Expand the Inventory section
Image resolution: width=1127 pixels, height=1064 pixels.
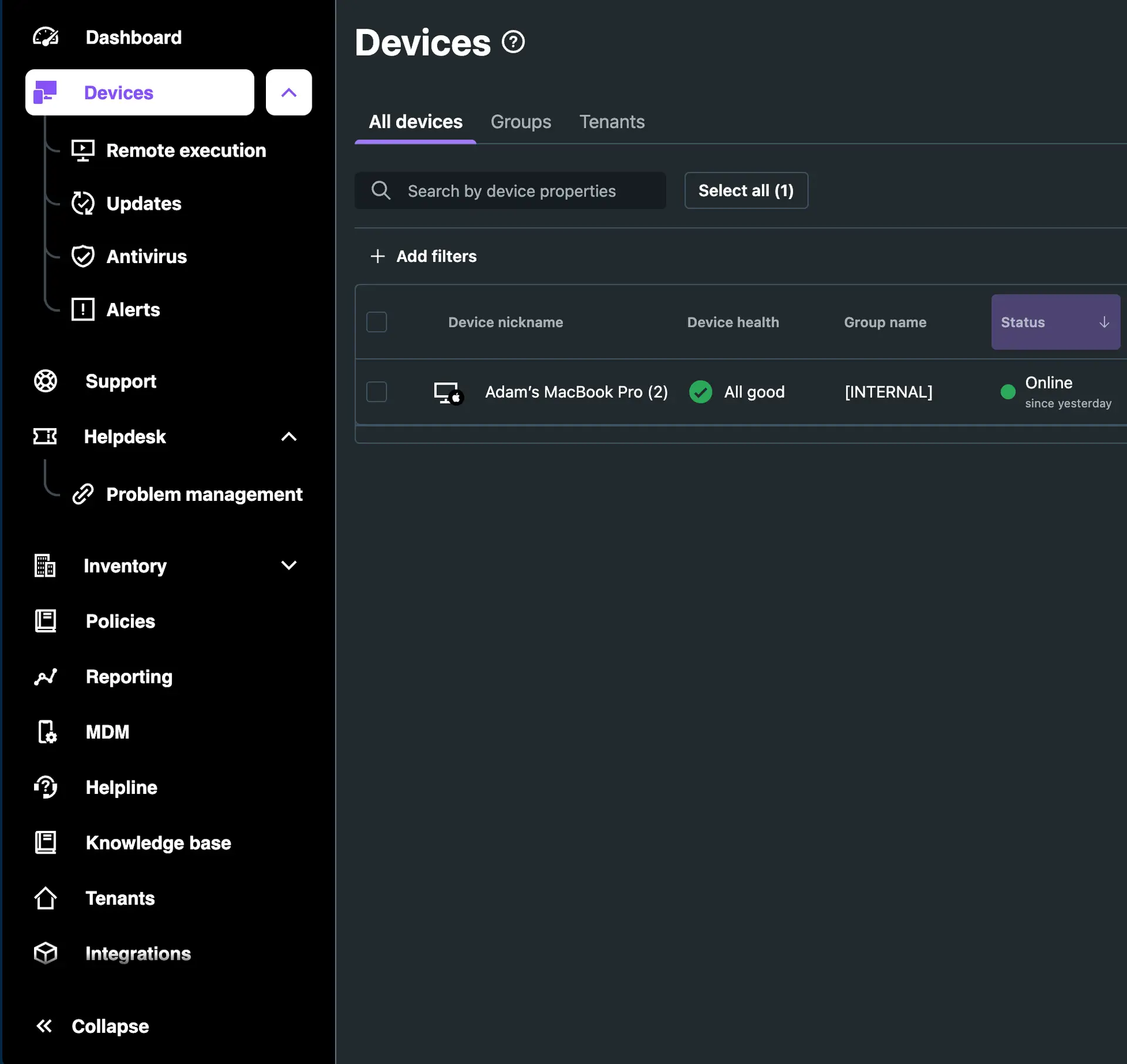(x=289, y=565)
